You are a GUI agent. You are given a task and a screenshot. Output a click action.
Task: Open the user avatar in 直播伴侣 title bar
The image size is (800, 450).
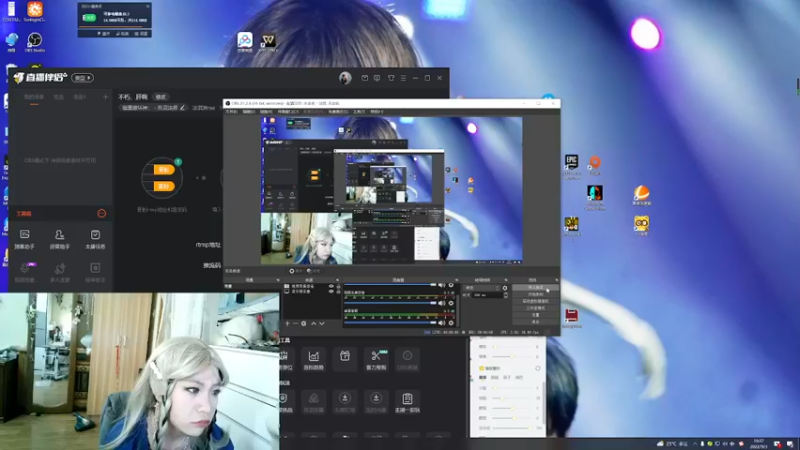tap(345, 78)
